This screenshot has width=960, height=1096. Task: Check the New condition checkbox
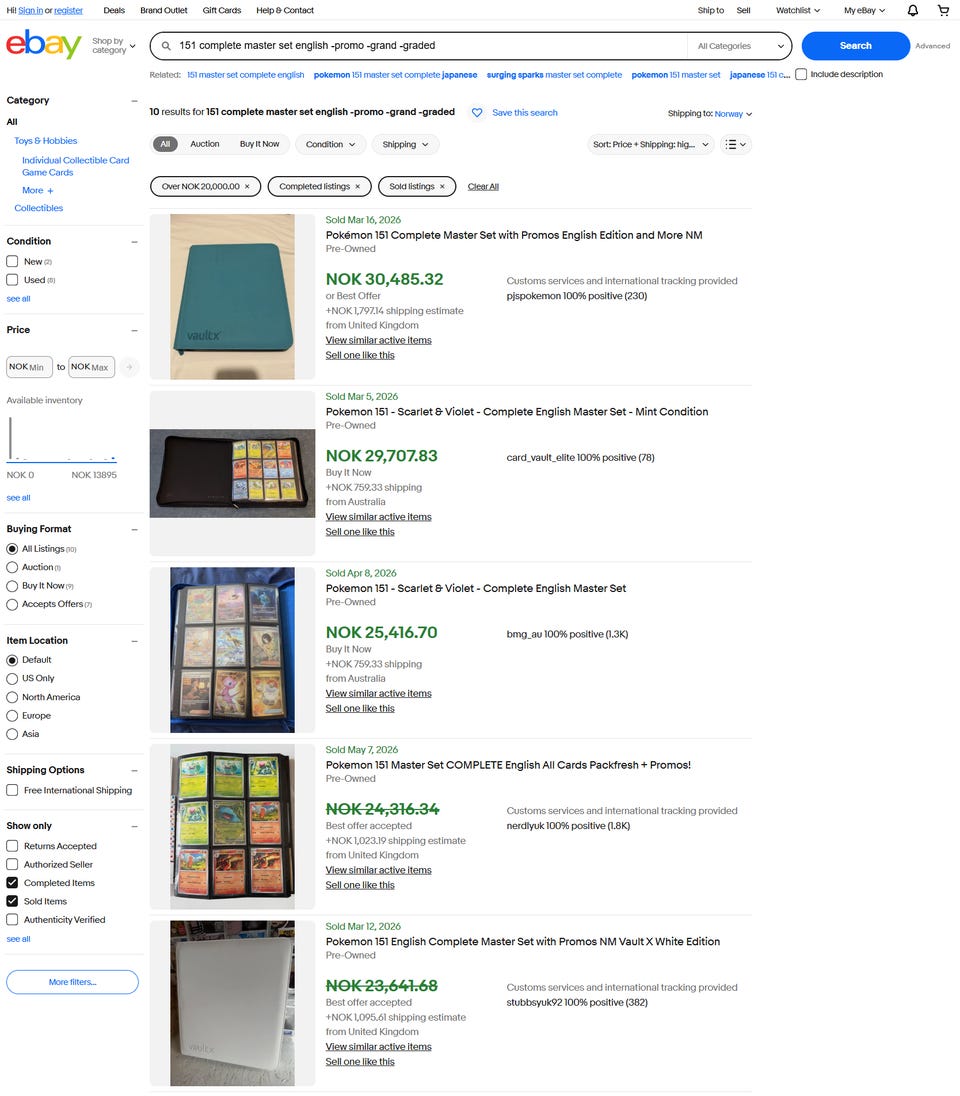[x=12, y=261]
